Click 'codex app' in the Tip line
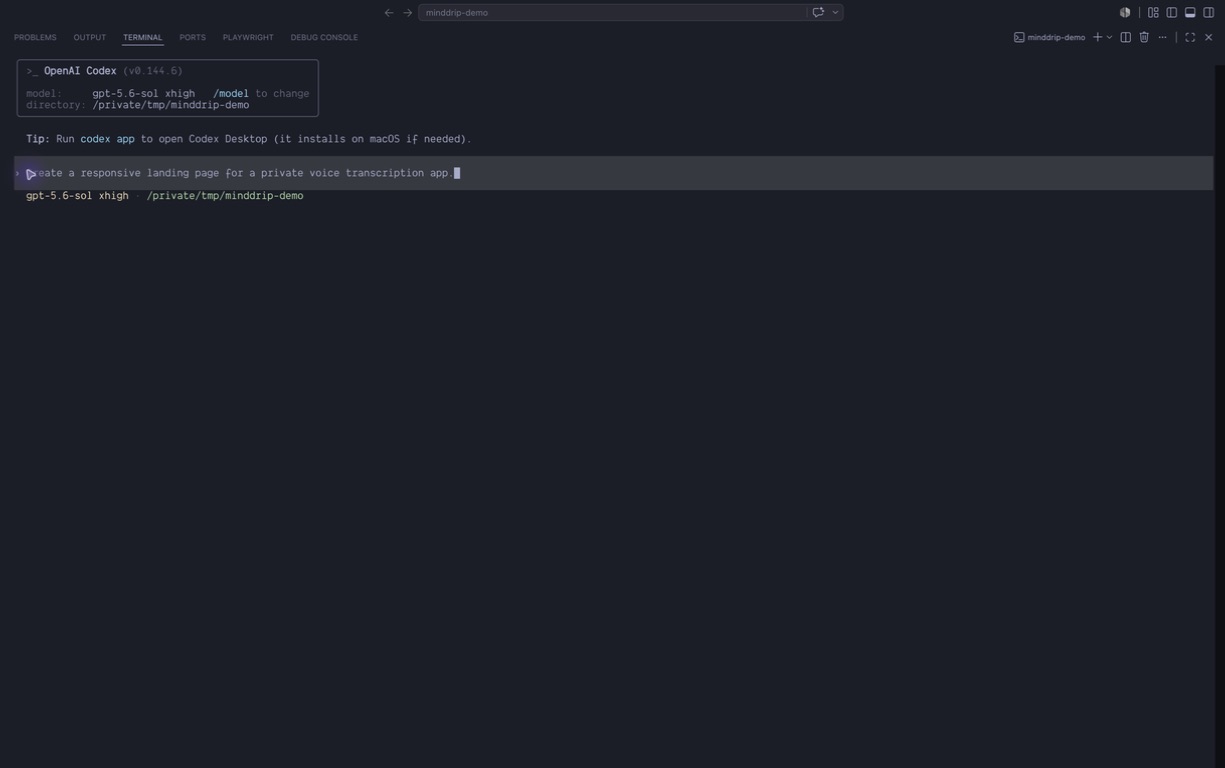This screenshot has height=768, width=1225. point(107,139)
